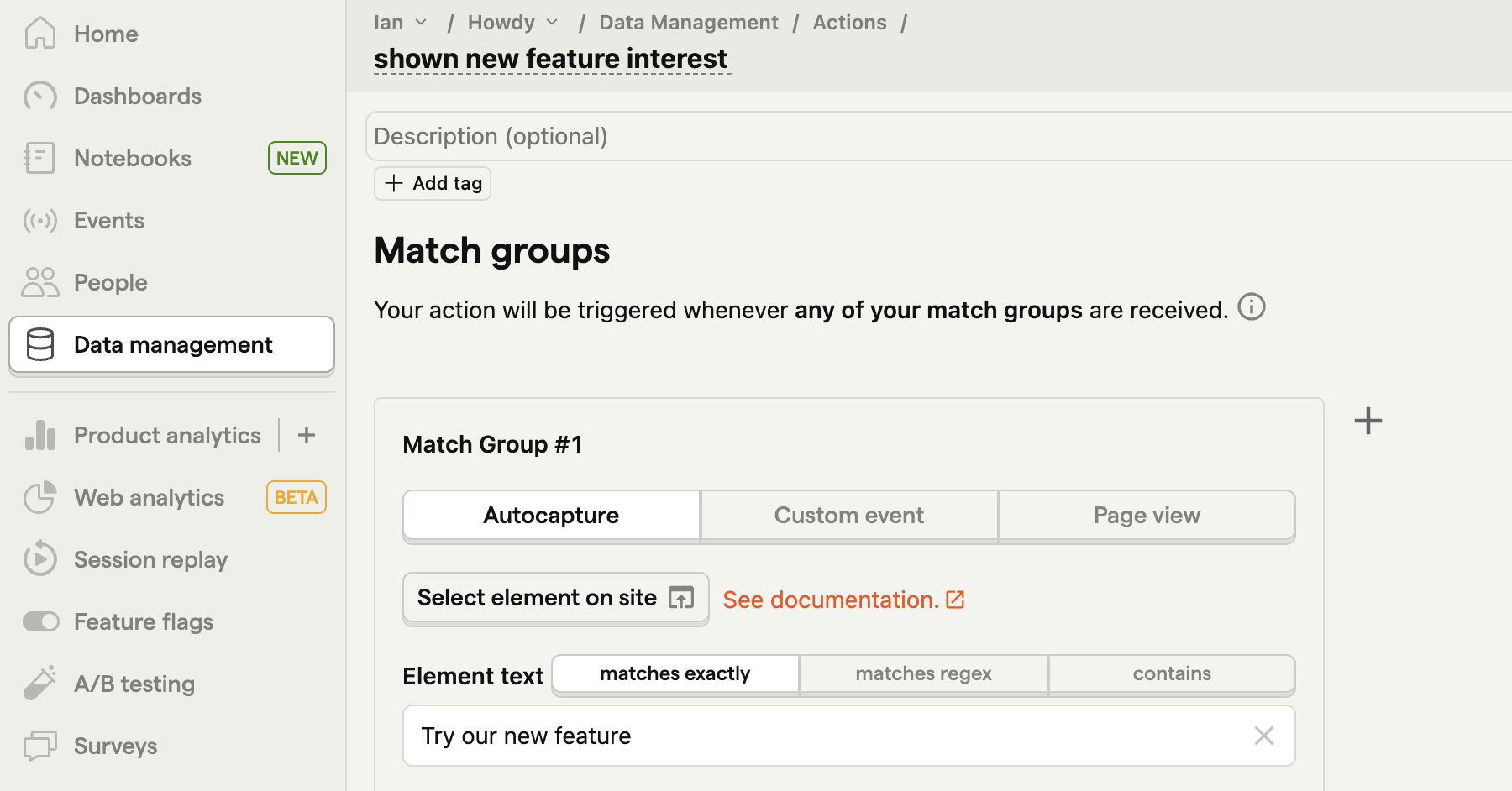
Task: Click the Home house icon
Action: click(39, 34)
